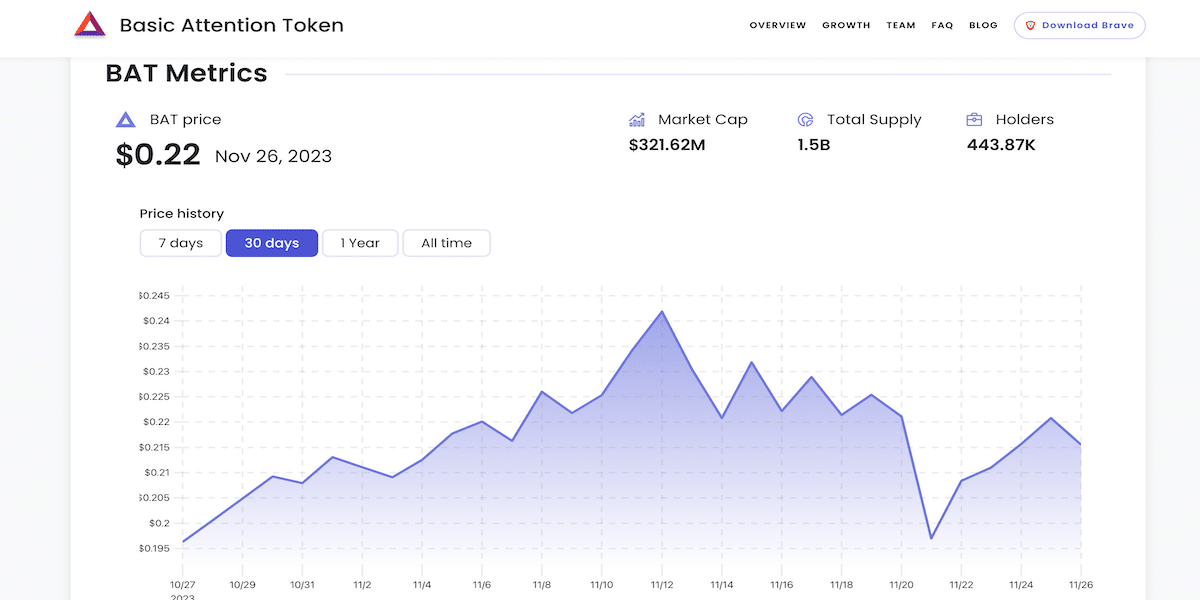Click the 11/6 x-axis date label
This screenshot has width=1200, height=600.
[x=482, y=584]
